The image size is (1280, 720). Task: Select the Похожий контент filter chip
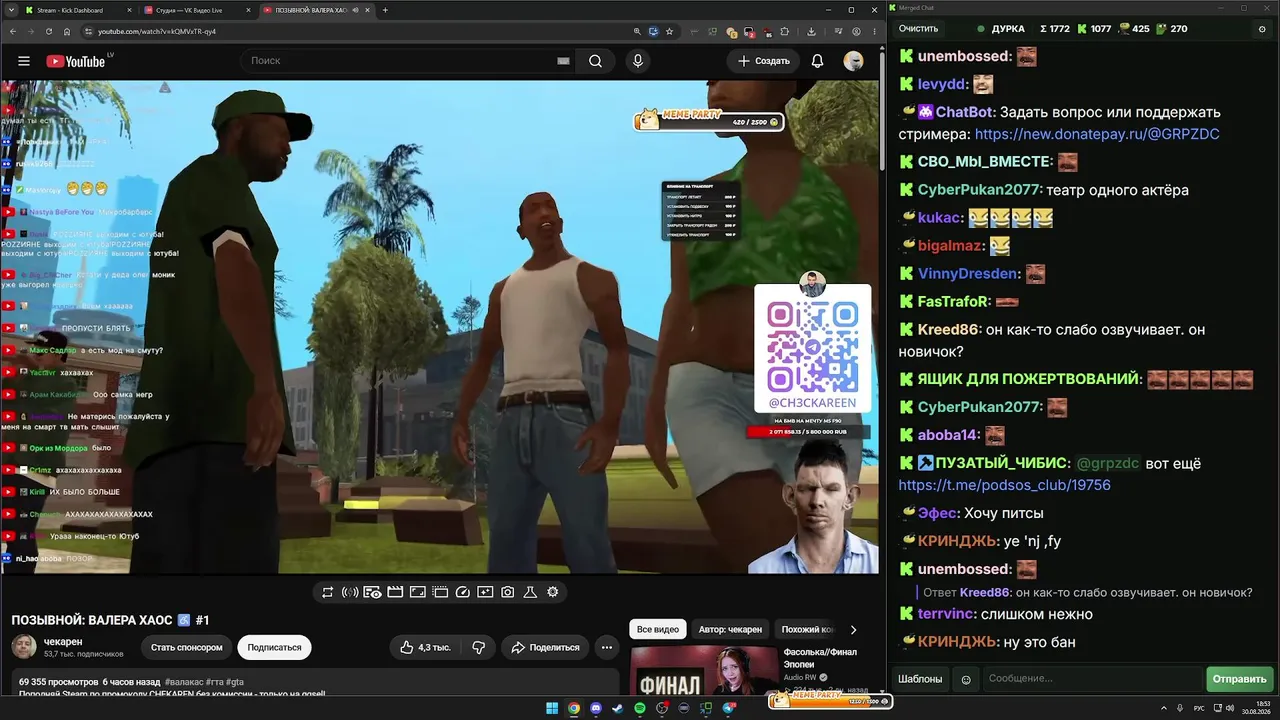point(806,630)
